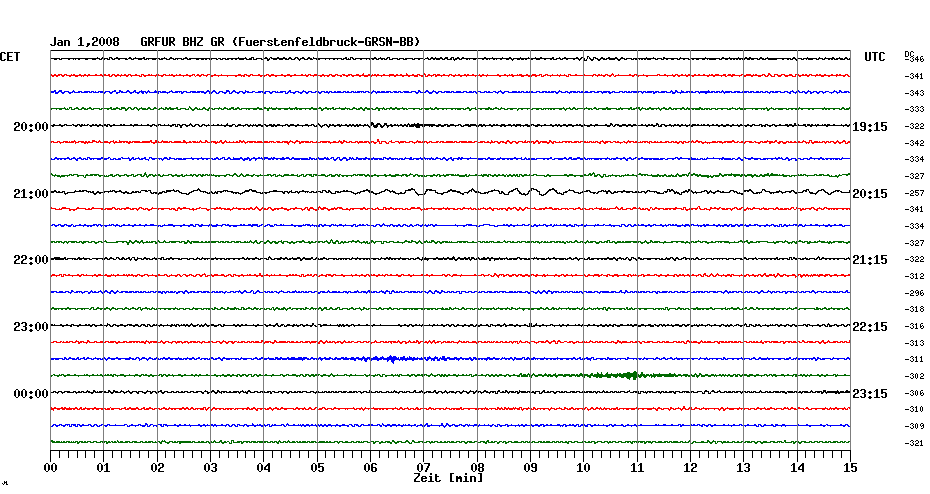Screen dimensions: 930x494
Task: Click the DC offset value -296
Action: (915, 293)
